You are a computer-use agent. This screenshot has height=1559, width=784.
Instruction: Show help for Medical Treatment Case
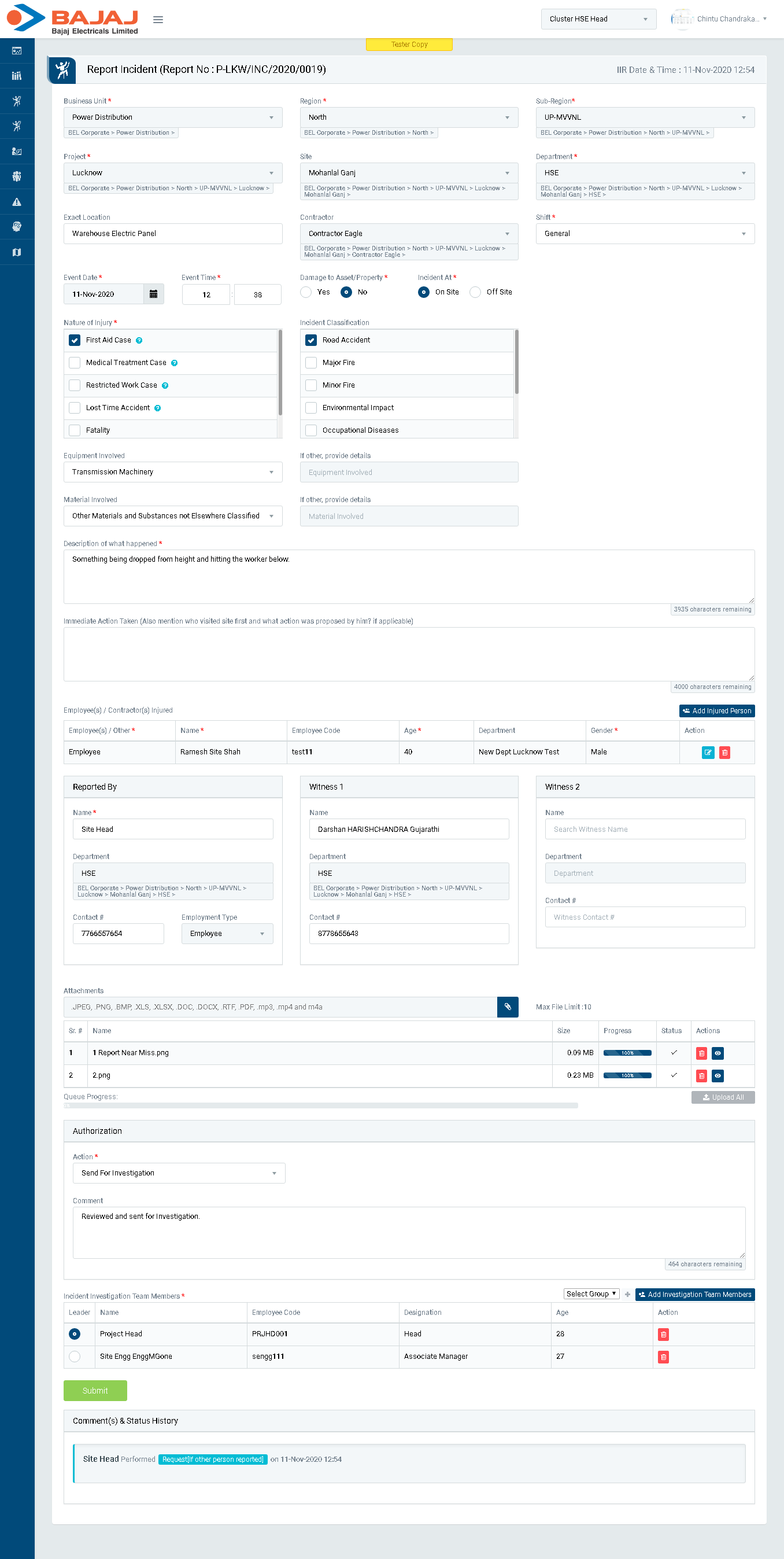pyautogui.click(x=174, y=363)
